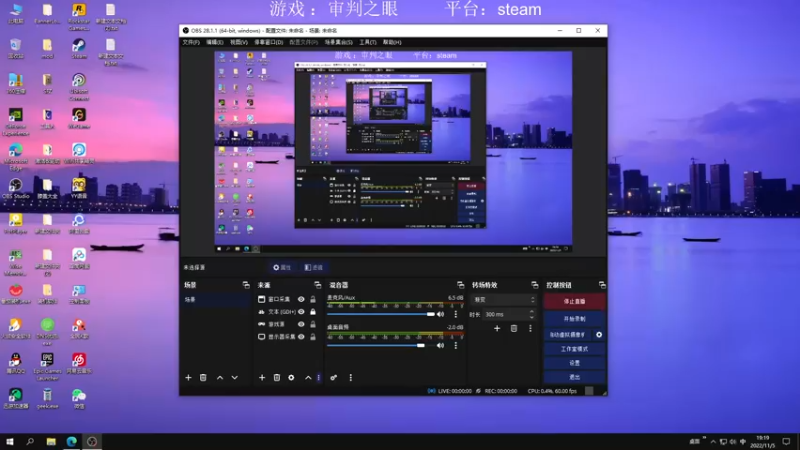Add a new source with plus icon
This screenshot has width=800, height=450.
click(x=262, y=378)
